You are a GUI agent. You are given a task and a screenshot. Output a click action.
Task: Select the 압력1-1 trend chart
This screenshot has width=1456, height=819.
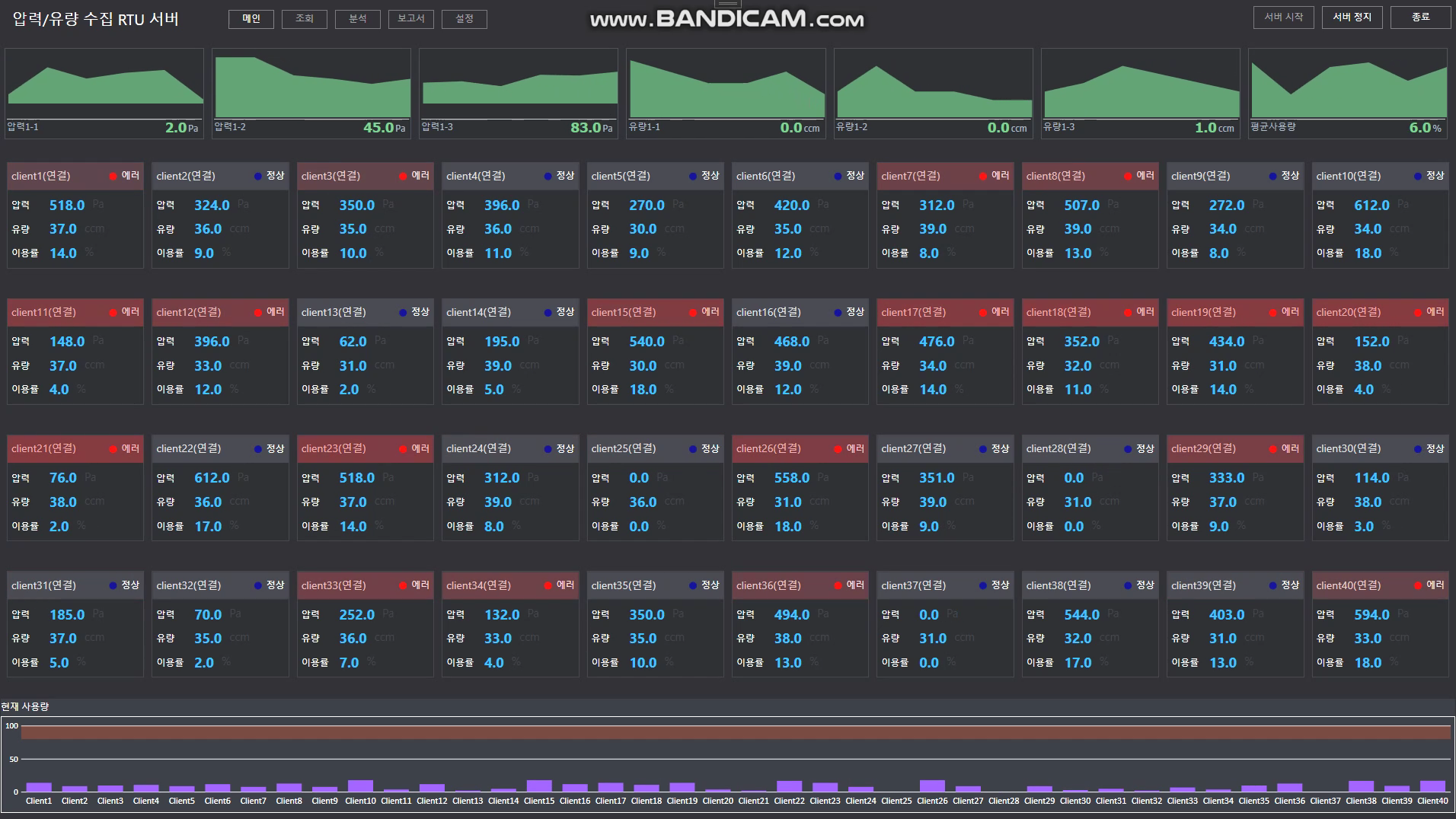click(x=104, y=94)
